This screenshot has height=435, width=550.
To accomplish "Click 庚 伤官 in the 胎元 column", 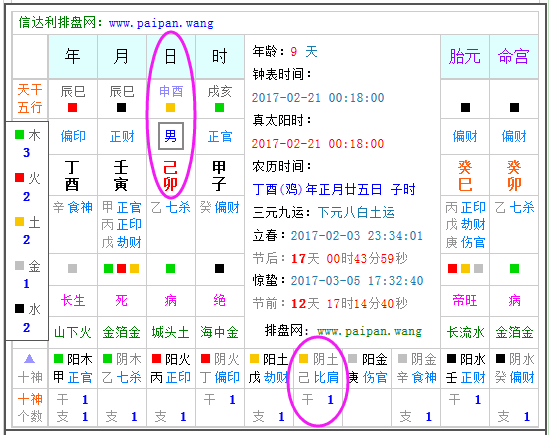I will [x=465, y=242].
